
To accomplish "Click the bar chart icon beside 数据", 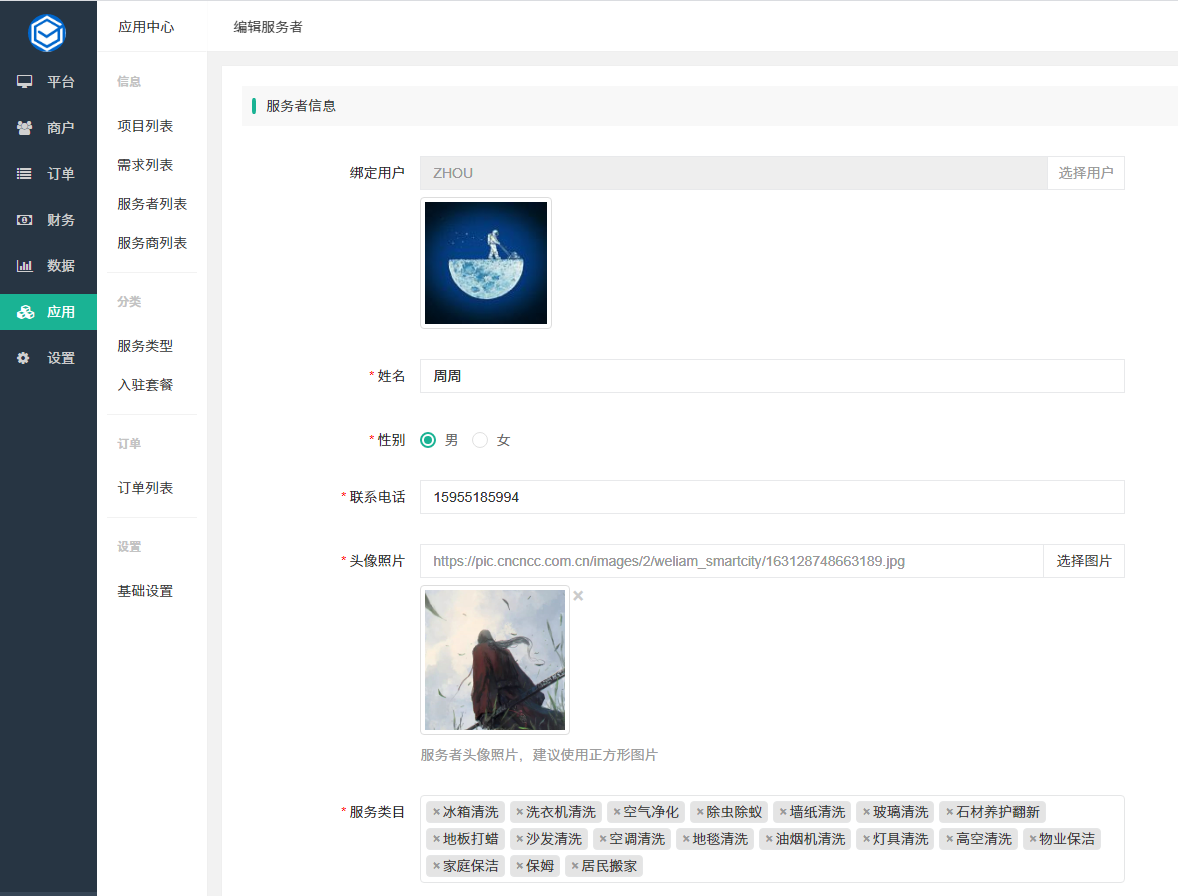I will coord(25,265).
